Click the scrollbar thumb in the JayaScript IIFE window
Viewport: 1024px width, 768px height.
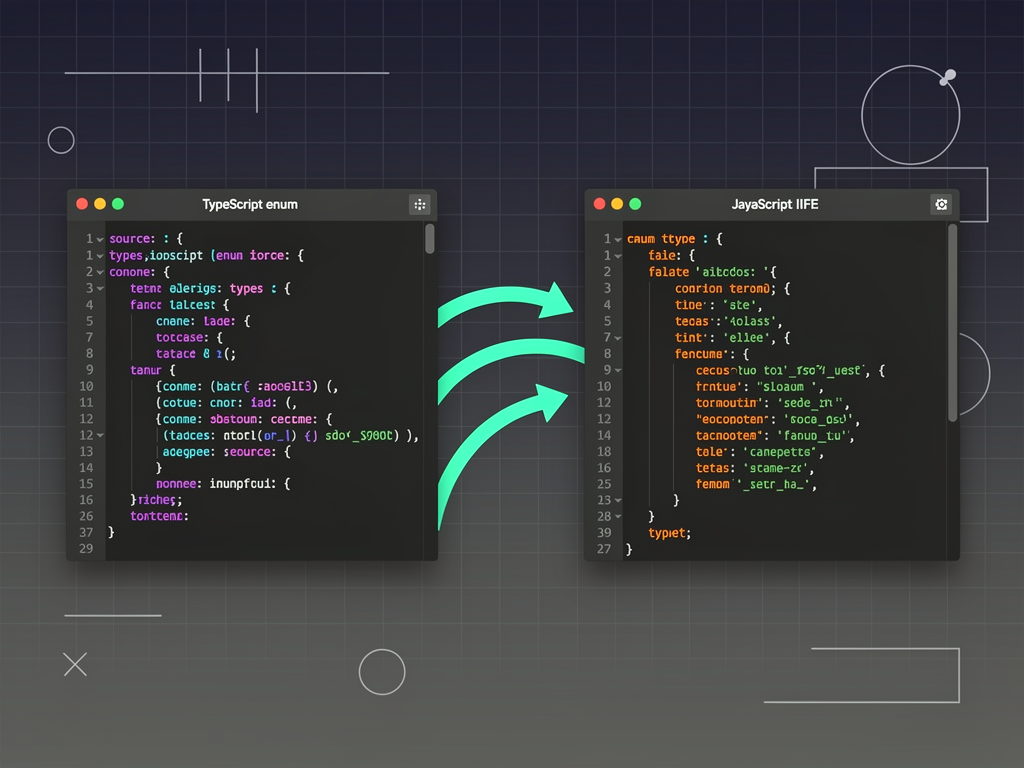point(952,323)
